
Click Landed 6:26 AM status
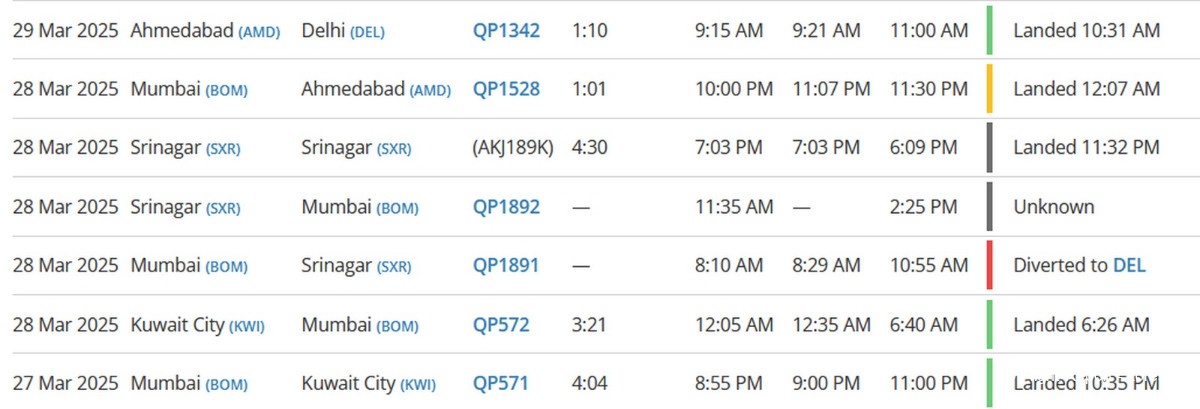[1081, 325]
